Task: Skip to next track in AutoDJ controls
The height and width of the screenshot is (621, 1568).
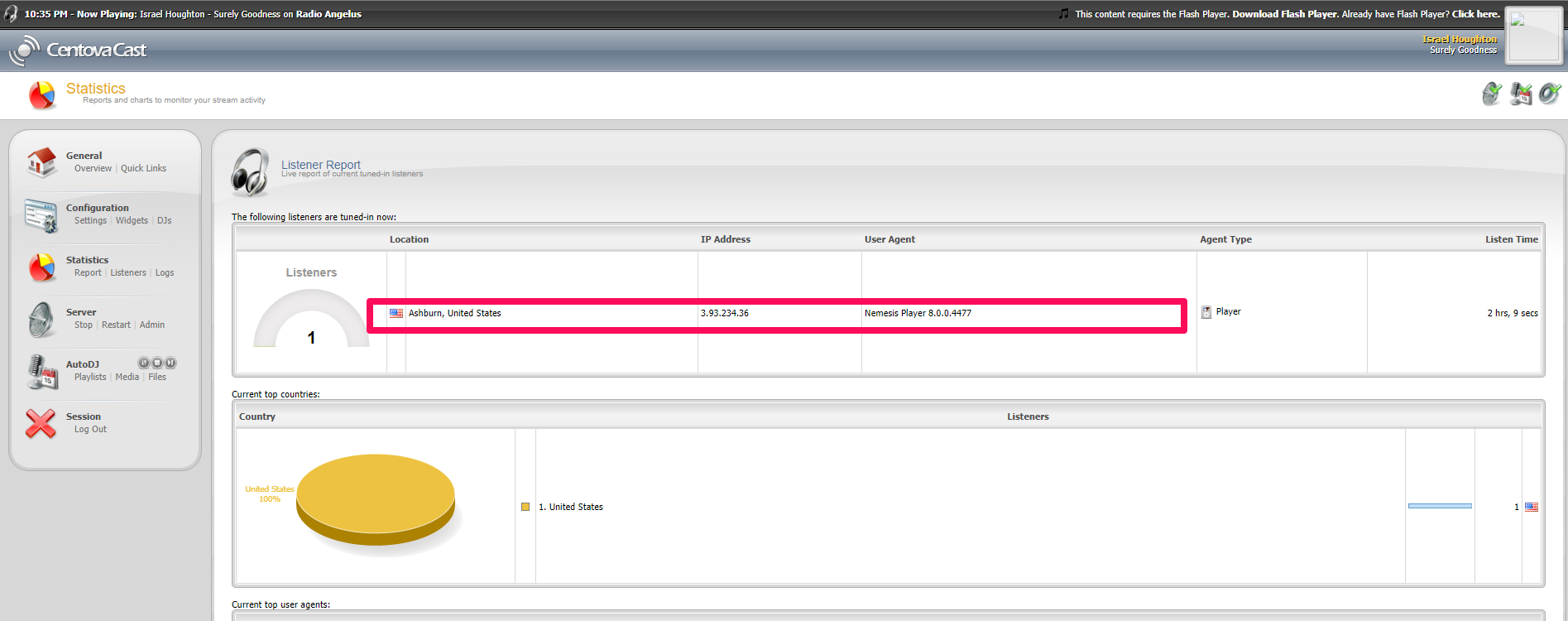Action: click(x=170, y=363)
